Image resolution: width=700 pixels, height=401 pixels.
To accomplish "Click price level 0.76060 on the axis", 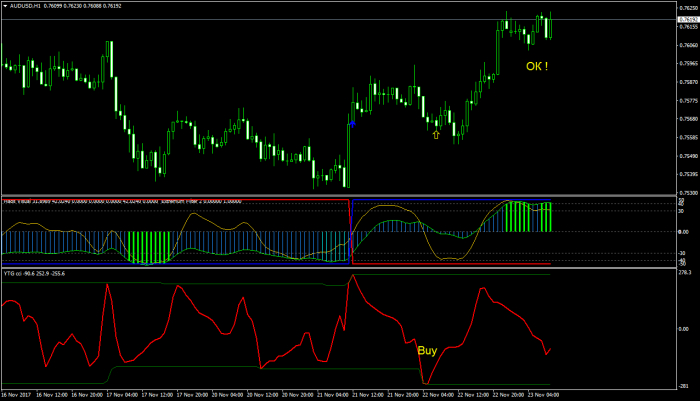I will tap(689, 45).
